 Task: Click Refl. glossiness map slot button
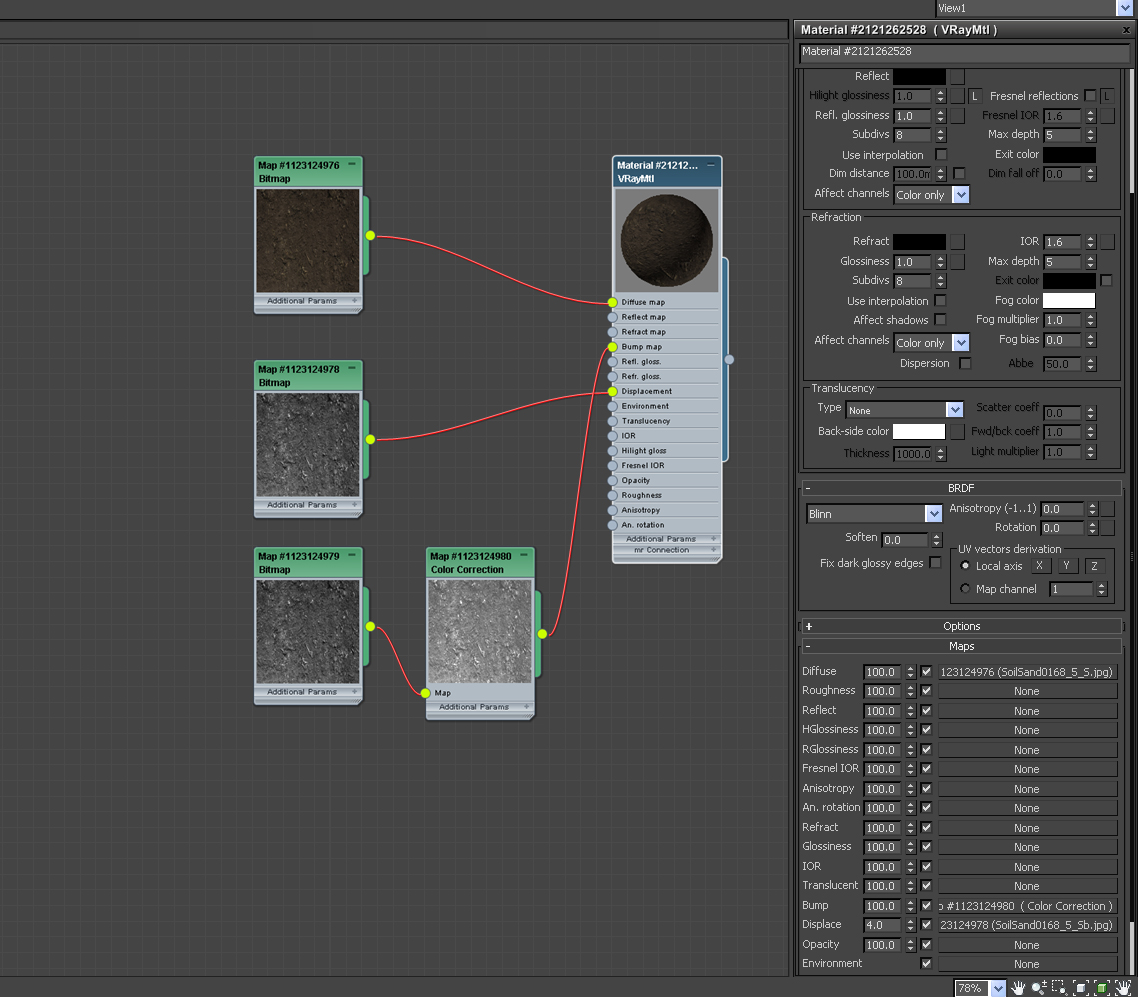tap(958, 115)
